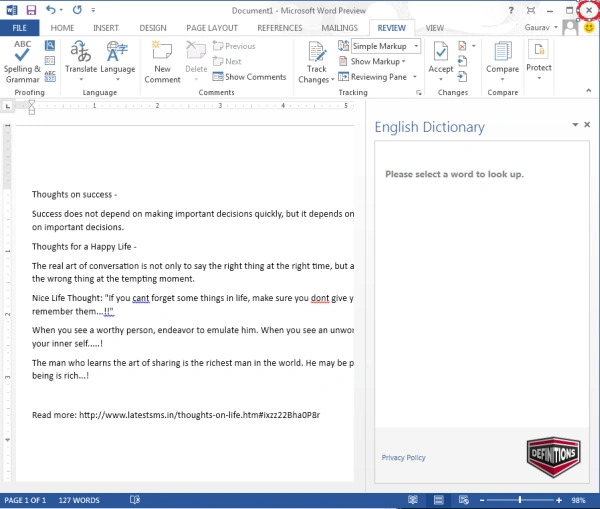Open Tracking group dialog launcher
This screenshot has width=600, height=509.
(x=419, y=93)
